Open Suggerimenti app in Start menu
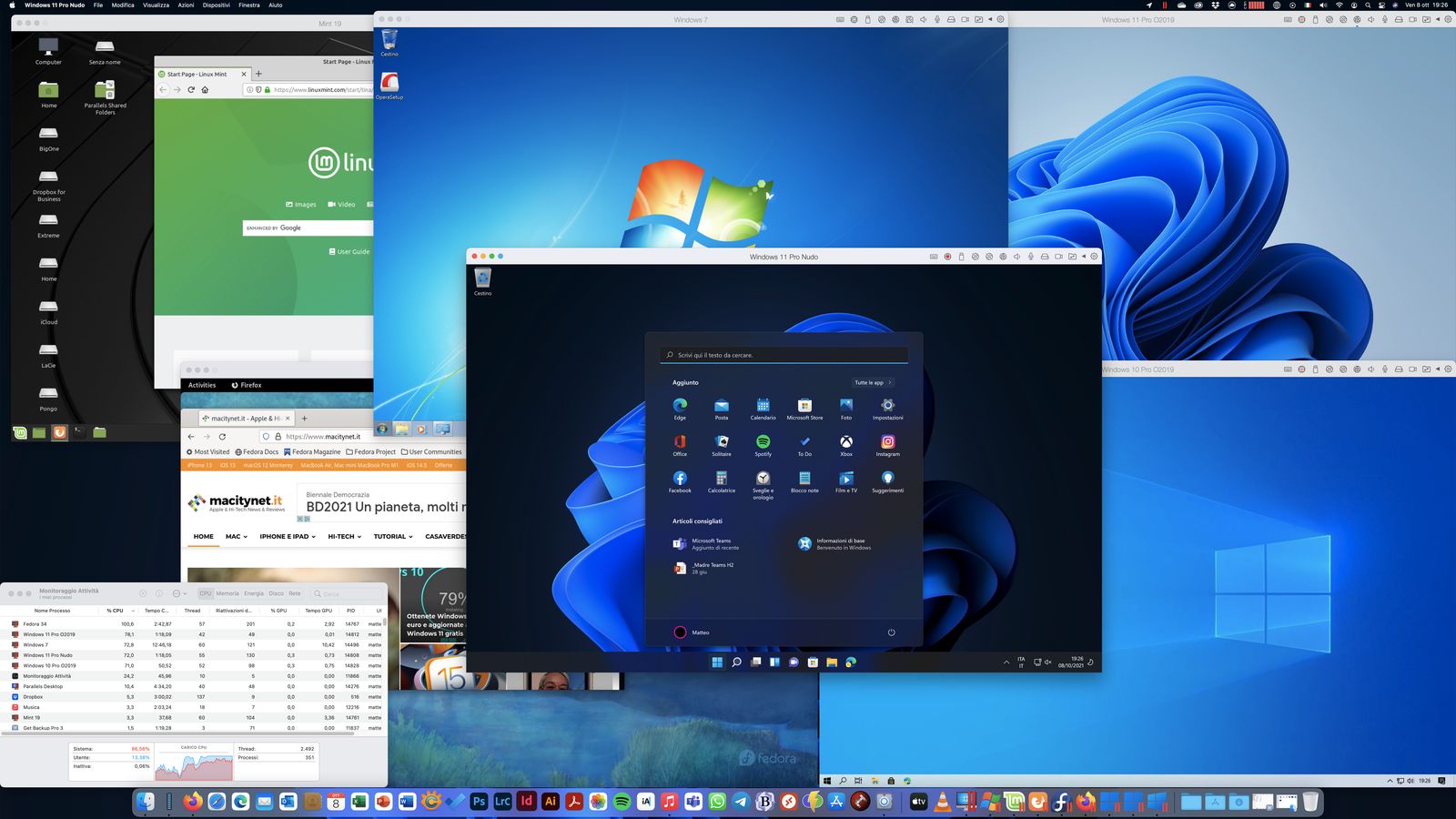The width and height of the screenshot is (1456, 819). (x=888, y=480)
